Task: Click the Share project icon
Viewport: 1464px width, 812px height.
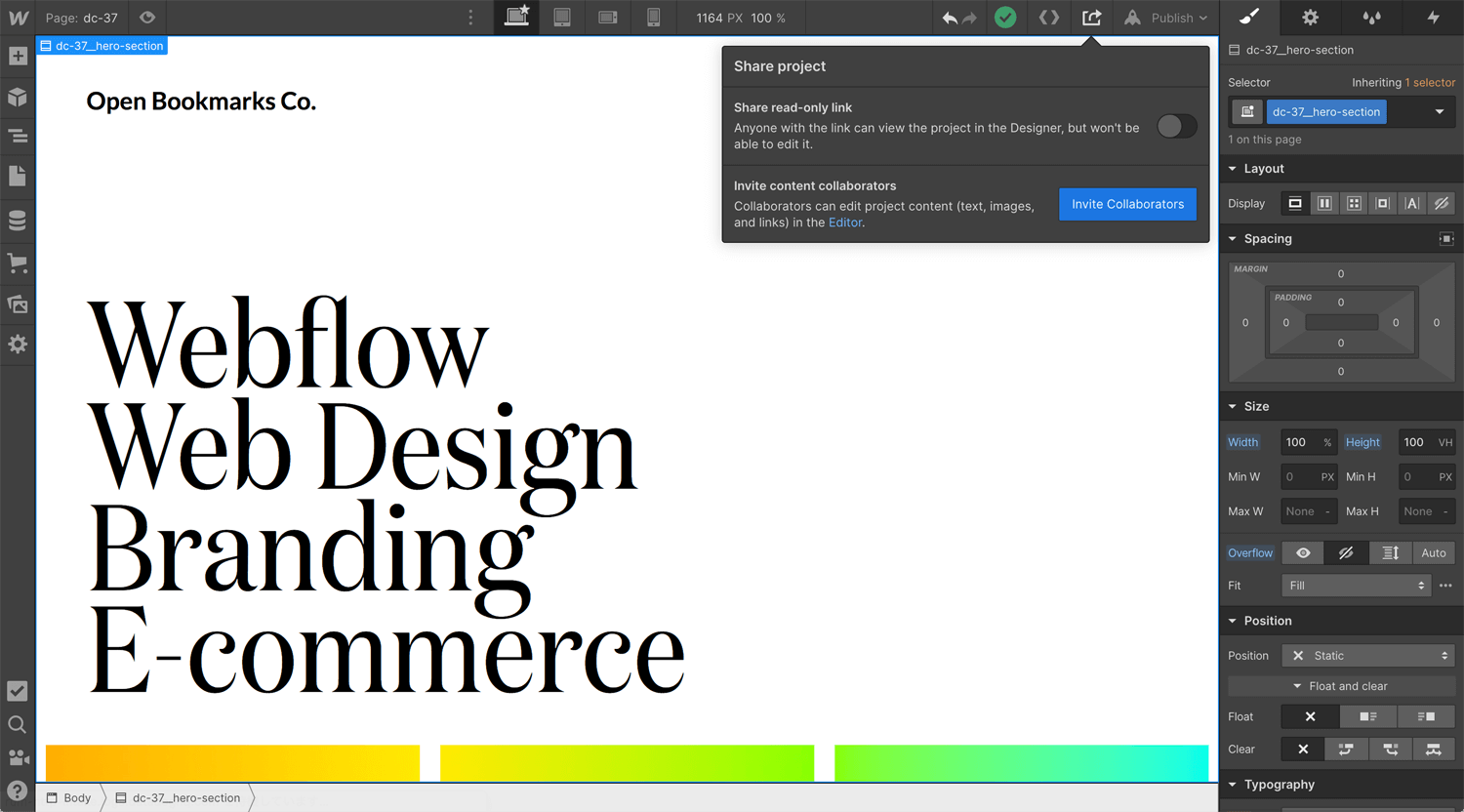Action: point(1092,18)
